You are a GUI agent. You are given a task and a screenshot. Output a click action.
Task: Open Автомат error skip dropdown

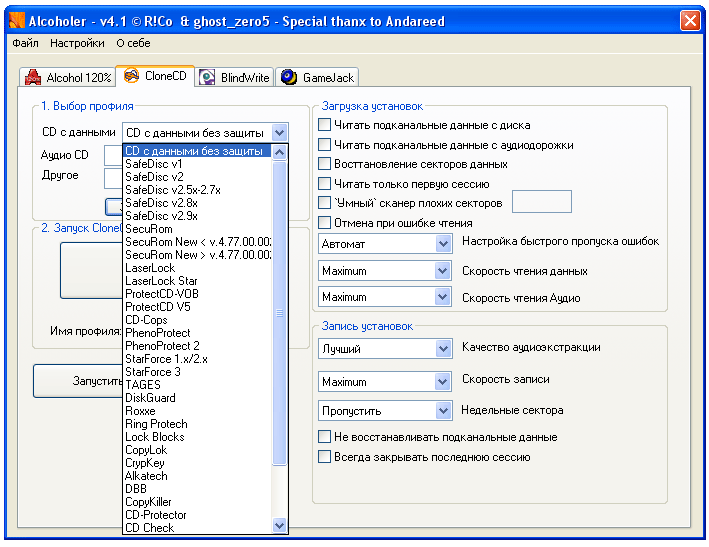[443, 244]
